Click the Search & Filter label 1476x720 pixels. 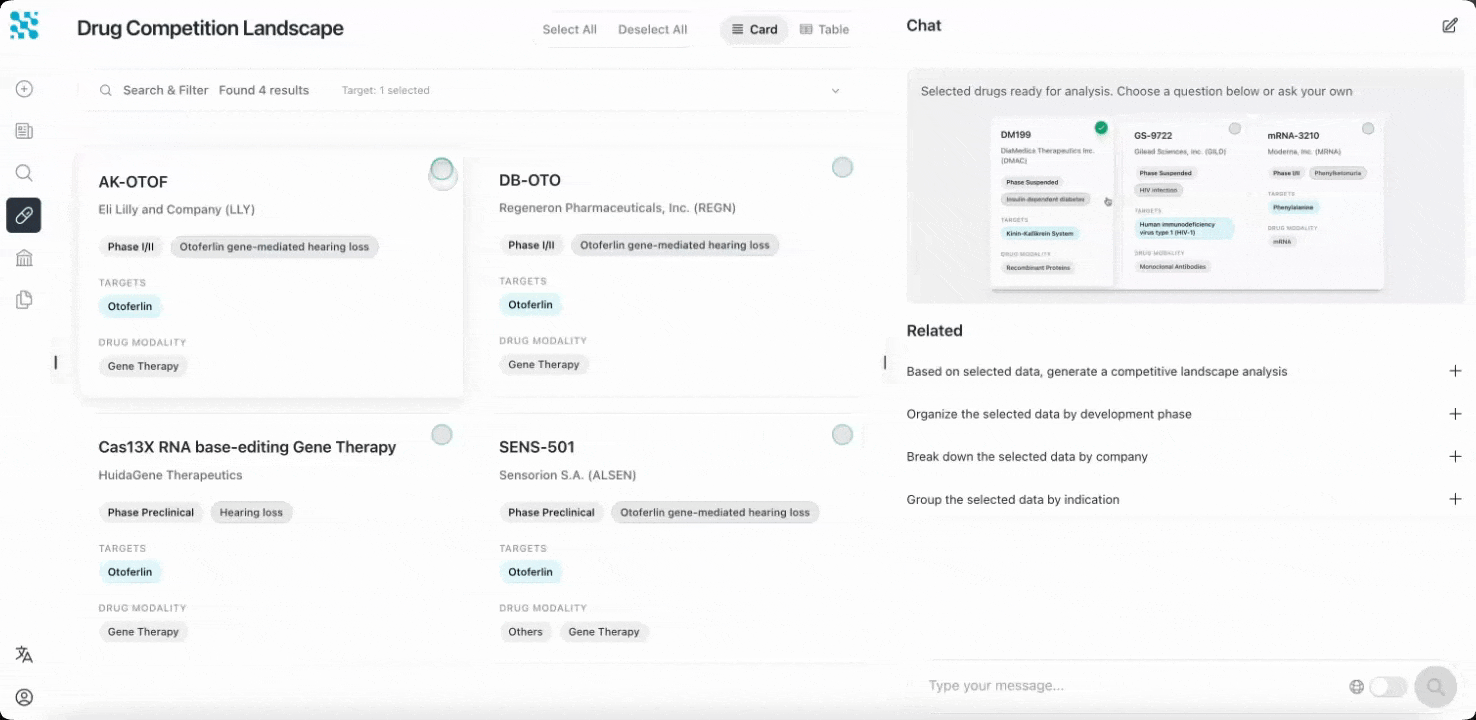(166, 90)
